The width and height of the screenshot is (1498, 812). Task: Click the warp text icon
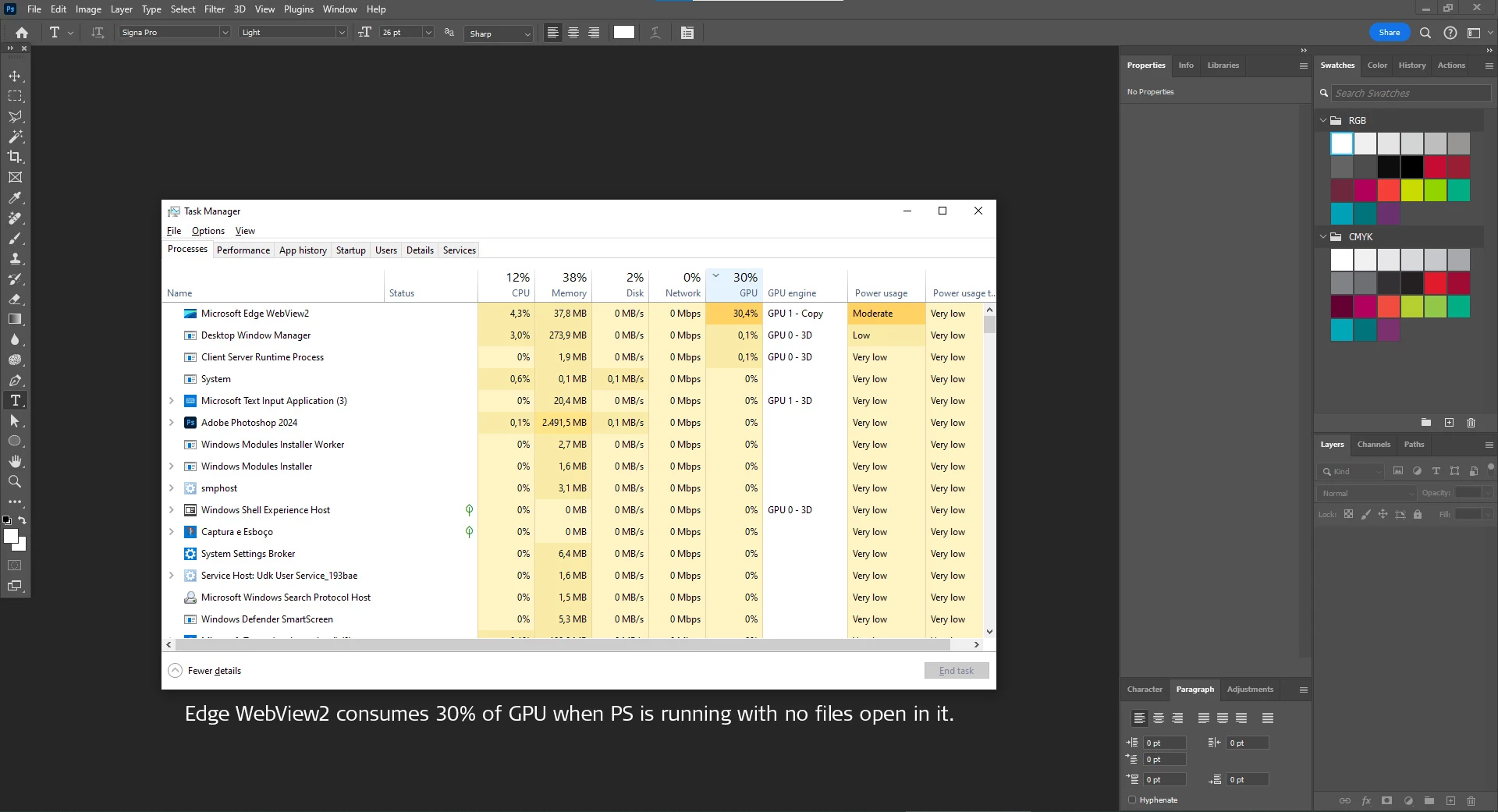coord(655,33)
